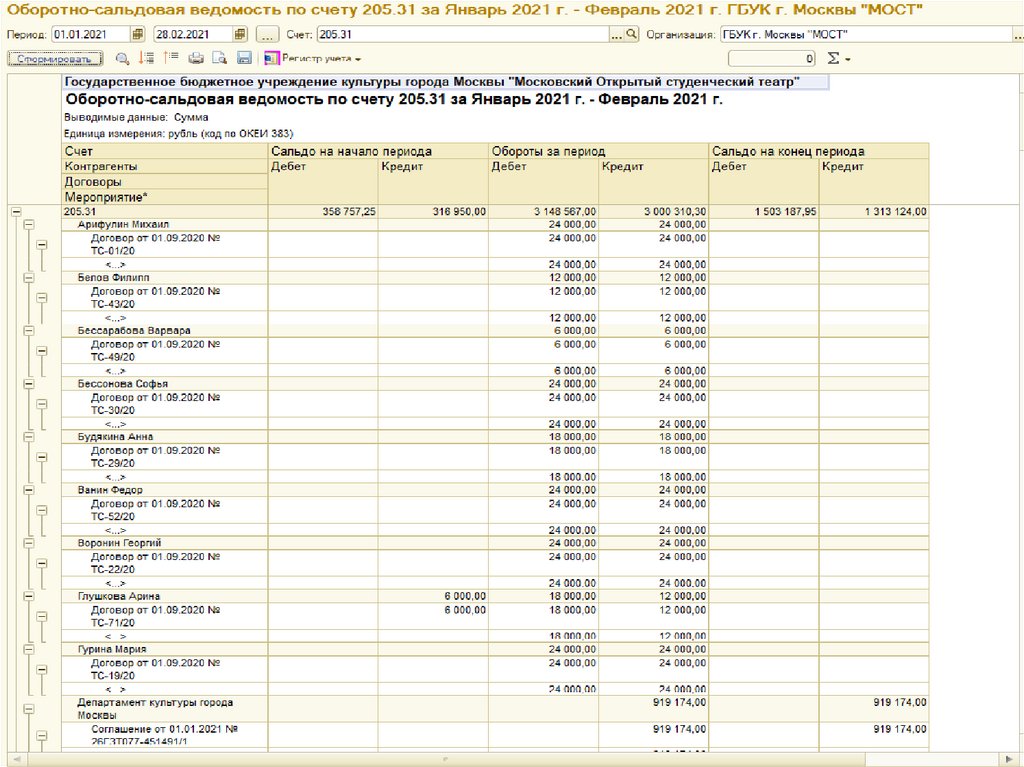Select the Департамент культуры города Москвы row

pyautogui.click(x=155, y=709)
